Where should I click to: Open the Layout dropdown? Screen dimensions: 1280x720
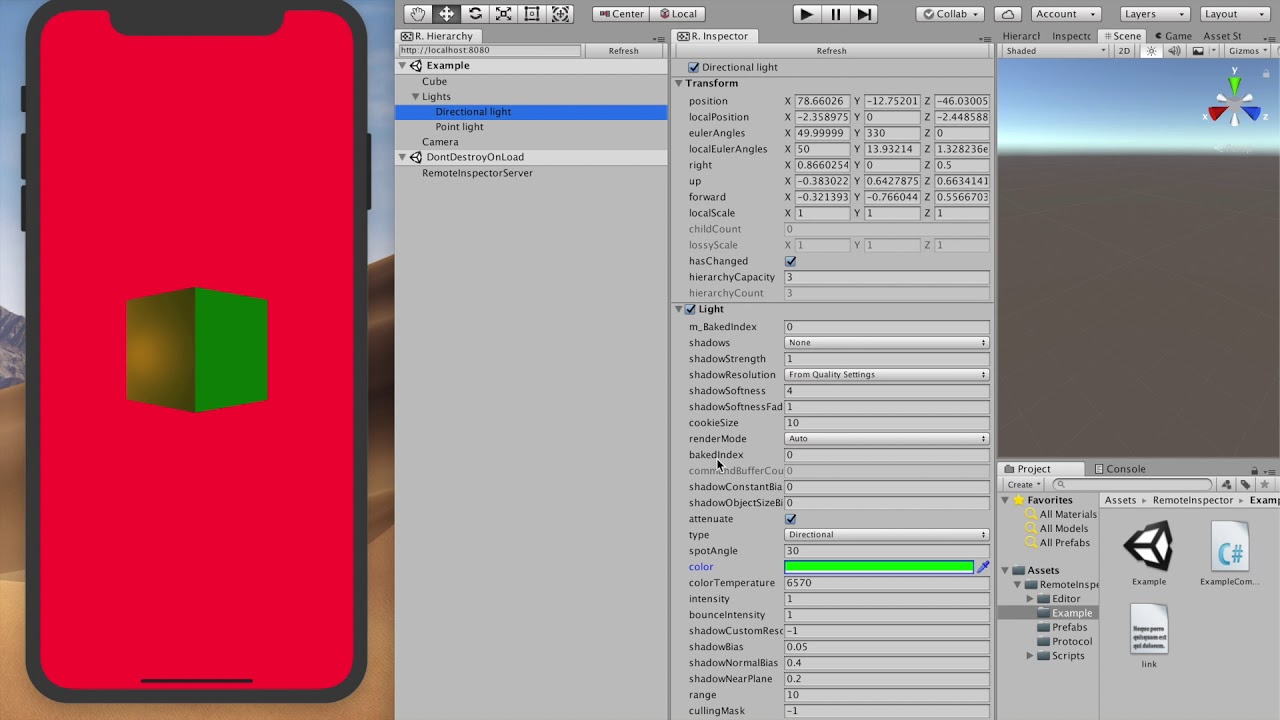(x=1233, y=14)
